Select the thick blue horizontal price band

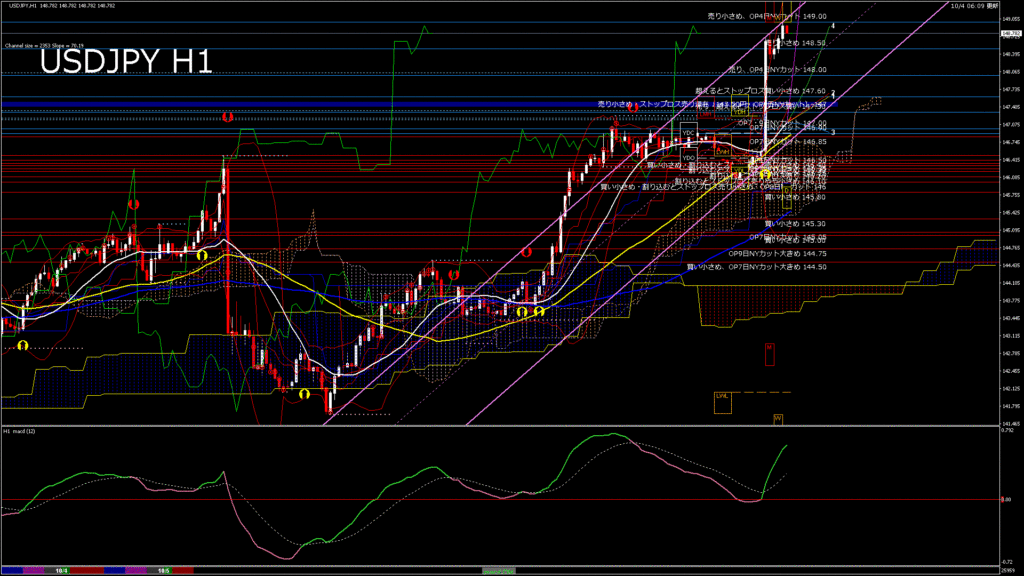click(x=300, y=104)
